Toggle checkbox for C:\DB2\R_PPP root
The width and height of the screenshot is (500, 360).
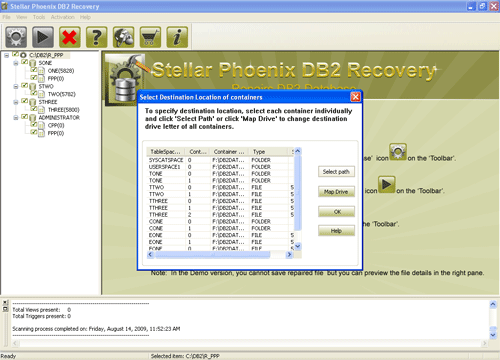[x=15, y=54]
